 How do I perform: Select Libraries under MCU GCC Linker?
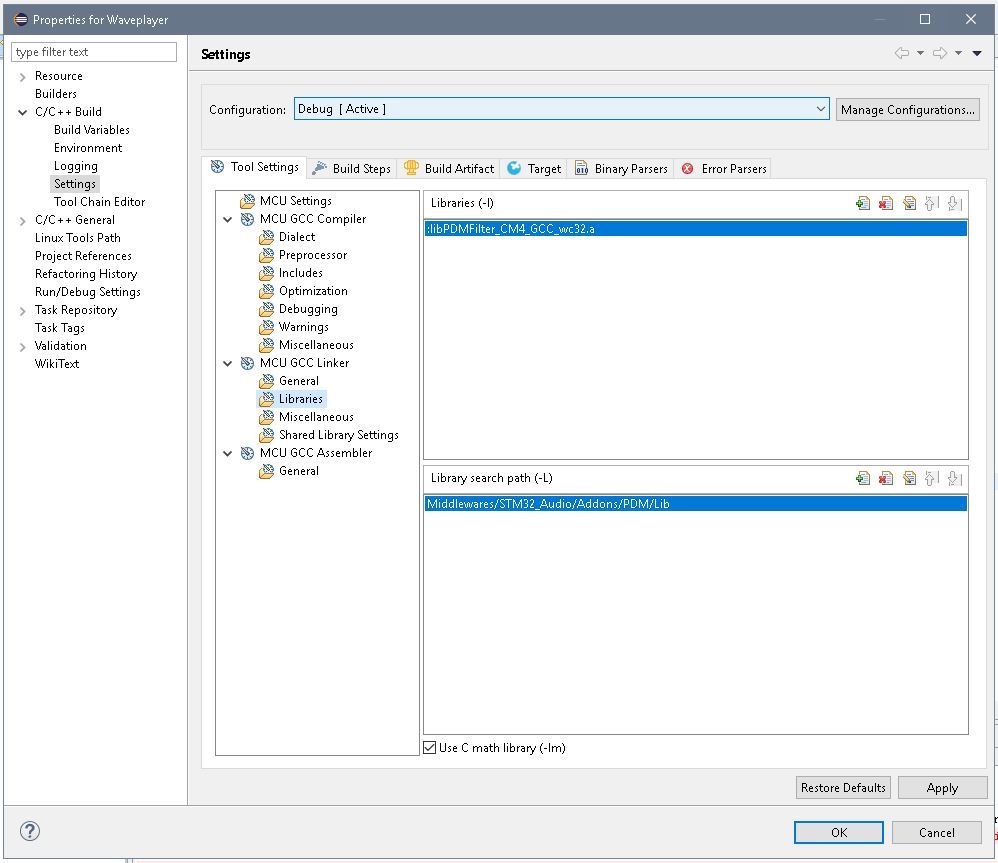click(x=300, y=399)
